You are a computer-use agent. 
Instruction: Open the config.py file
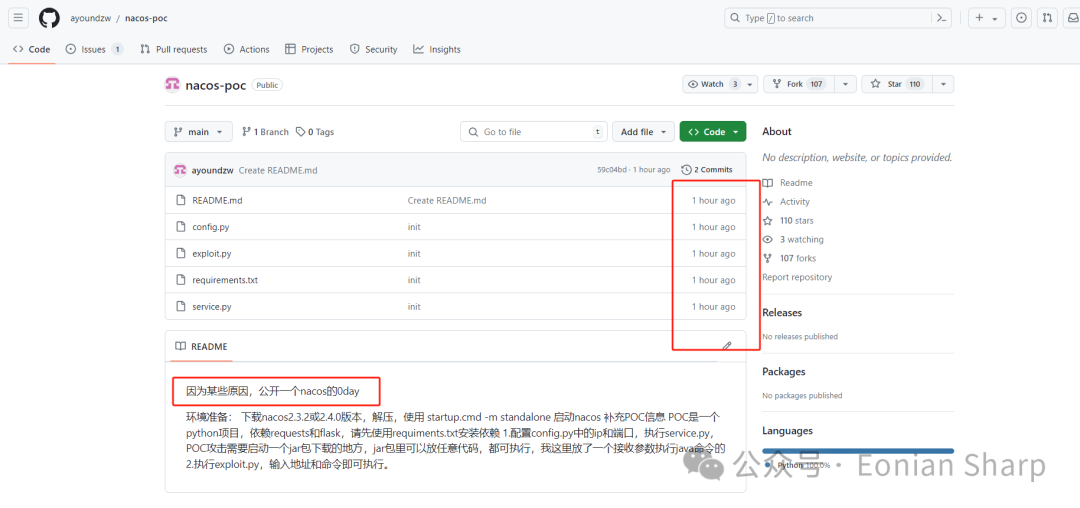pos(211,226)
